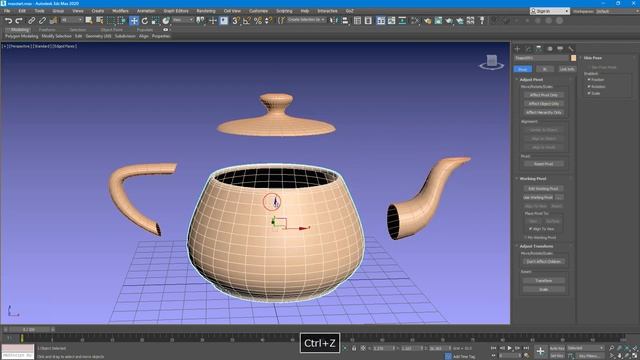This screenshot has width=640, height=360.
Task: Click Affect Pivot Only button
Action: pos(544,95)
